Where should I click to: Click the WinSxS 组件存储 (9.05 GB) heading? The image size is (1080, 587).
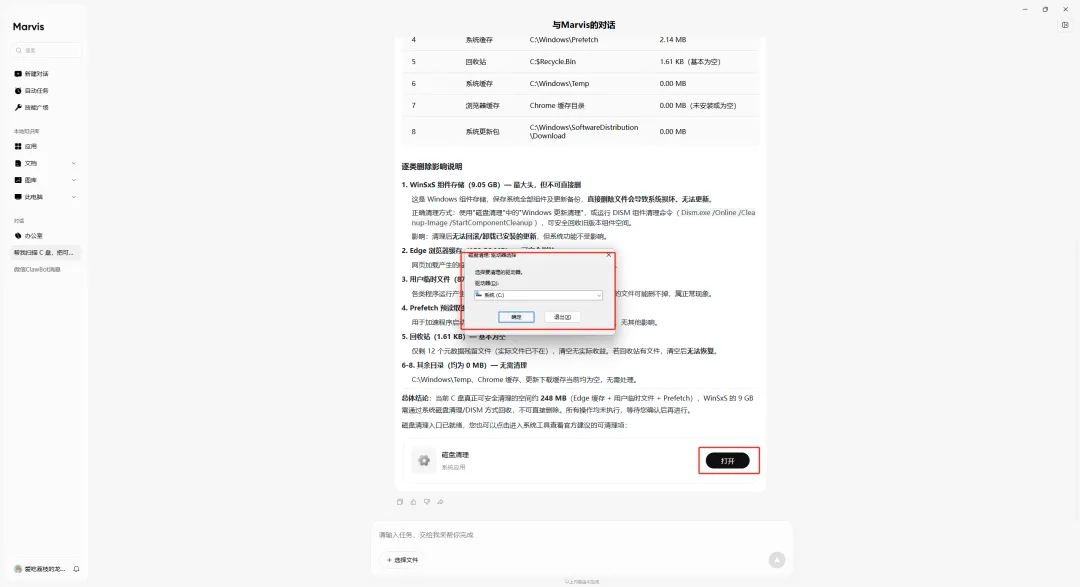[x=491, y=185]
